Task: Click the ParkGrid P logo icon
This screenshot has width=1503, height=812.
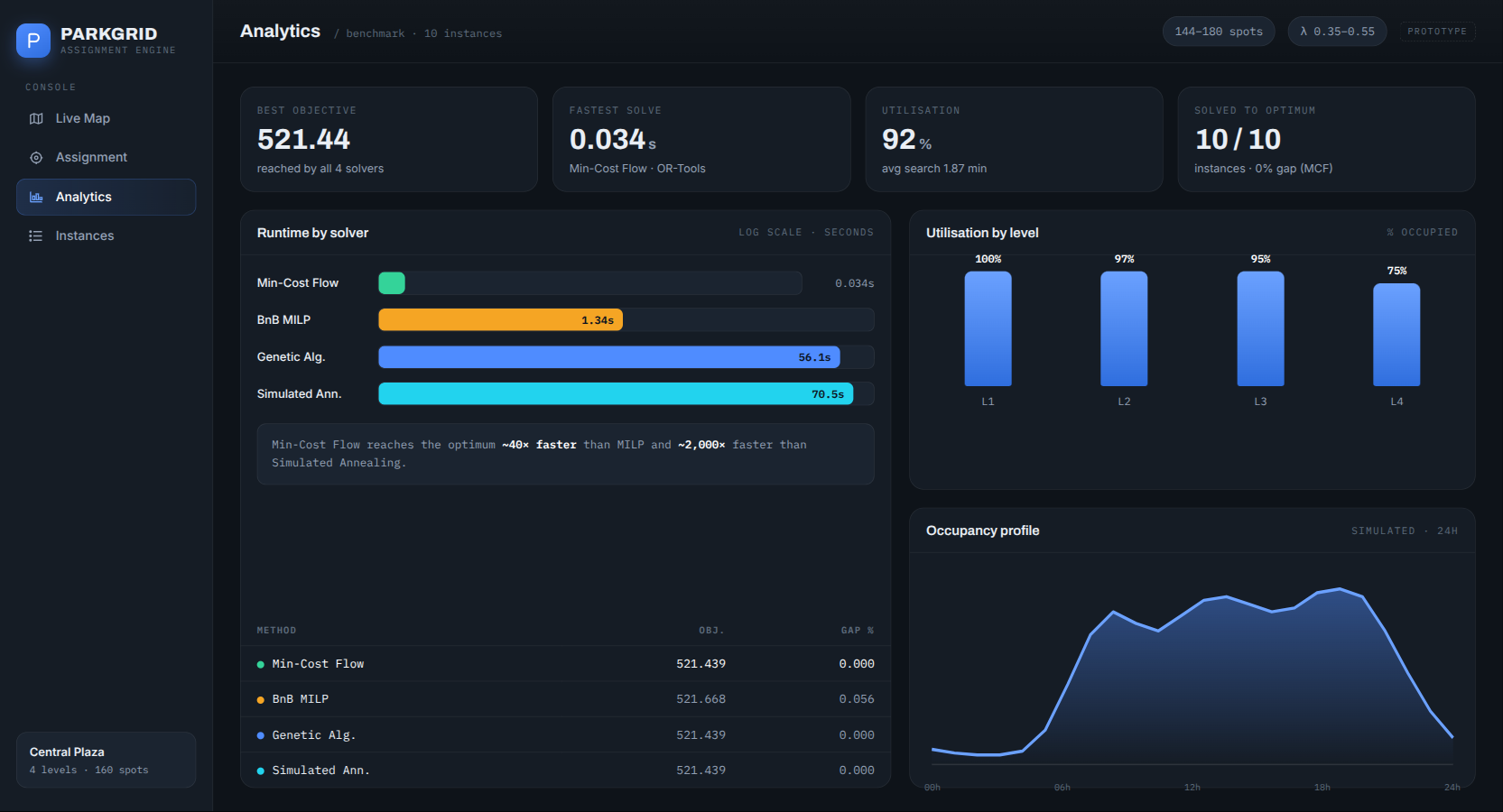Action: point(33,41)
